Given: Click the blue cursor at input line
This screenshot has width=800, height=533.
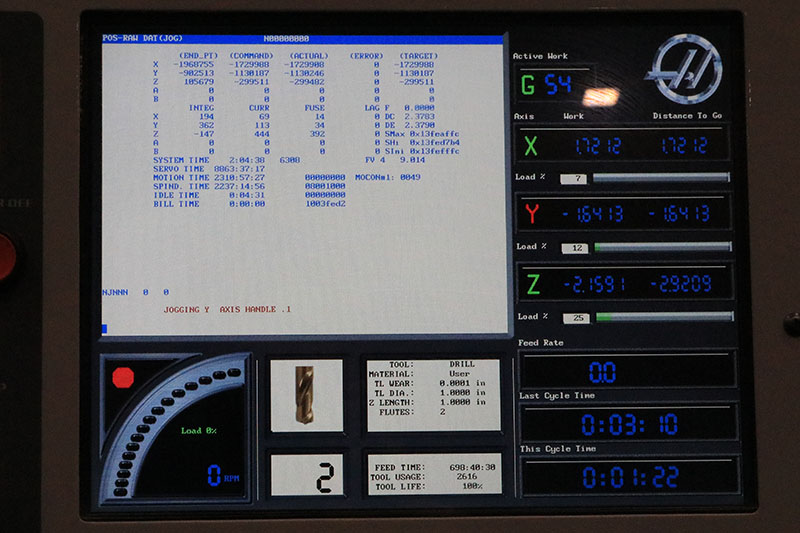Looking at the screenshot, I should click(104, 328).
